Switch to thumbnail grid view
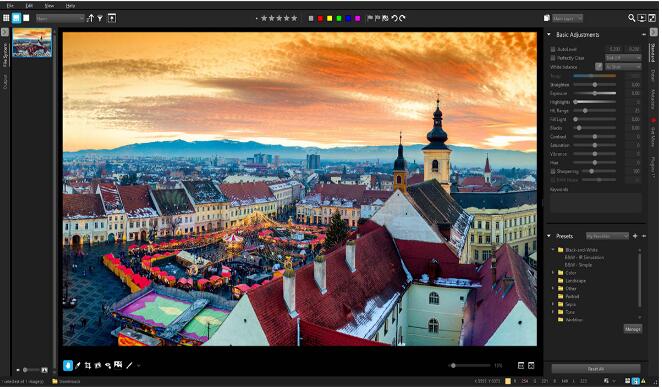 pyautogui.click(x=6, y=18)
